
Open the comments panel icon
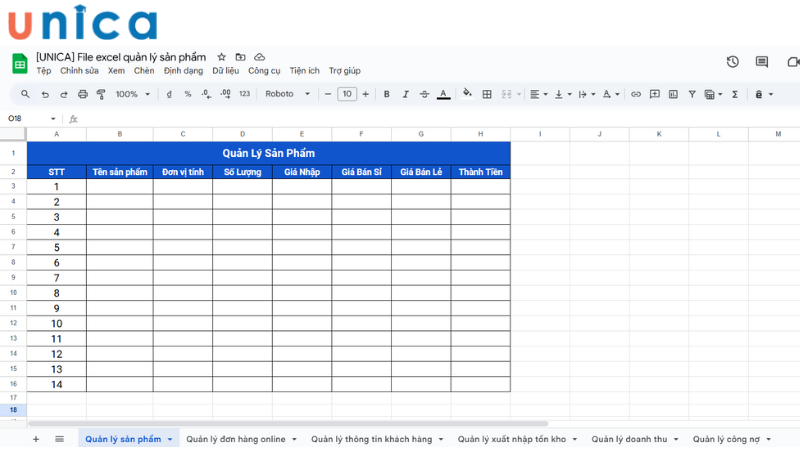pyautogui.click(x=762, y=62)
